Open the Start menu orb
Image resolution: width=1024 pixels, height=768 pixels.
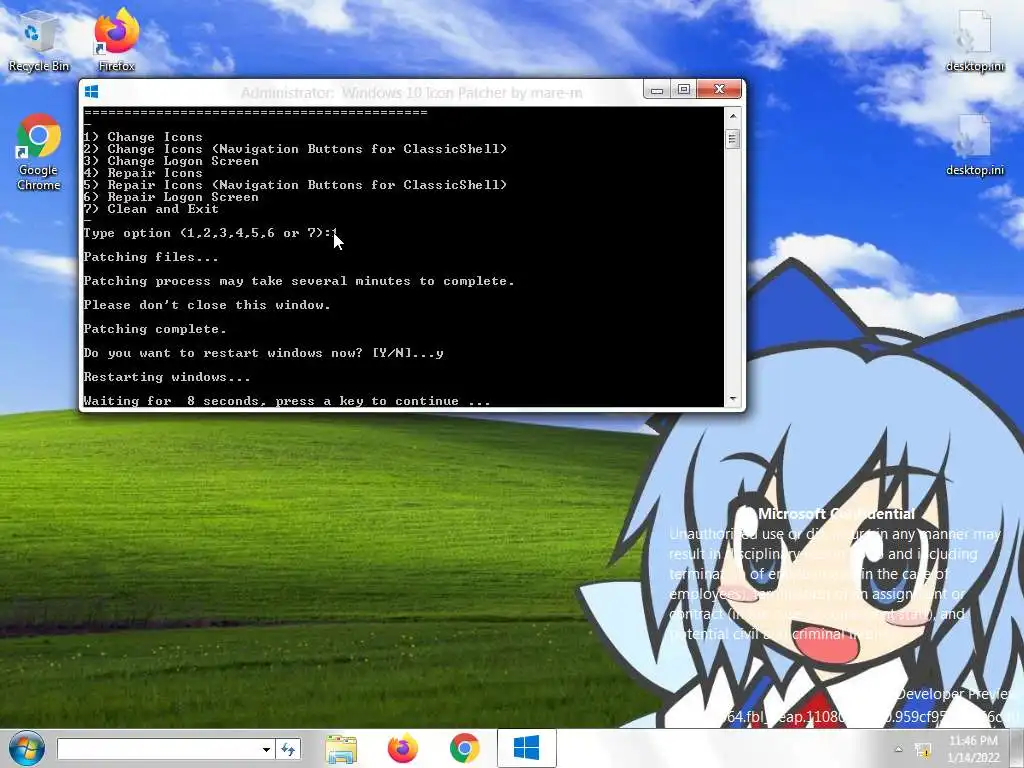tap(27, 748)
